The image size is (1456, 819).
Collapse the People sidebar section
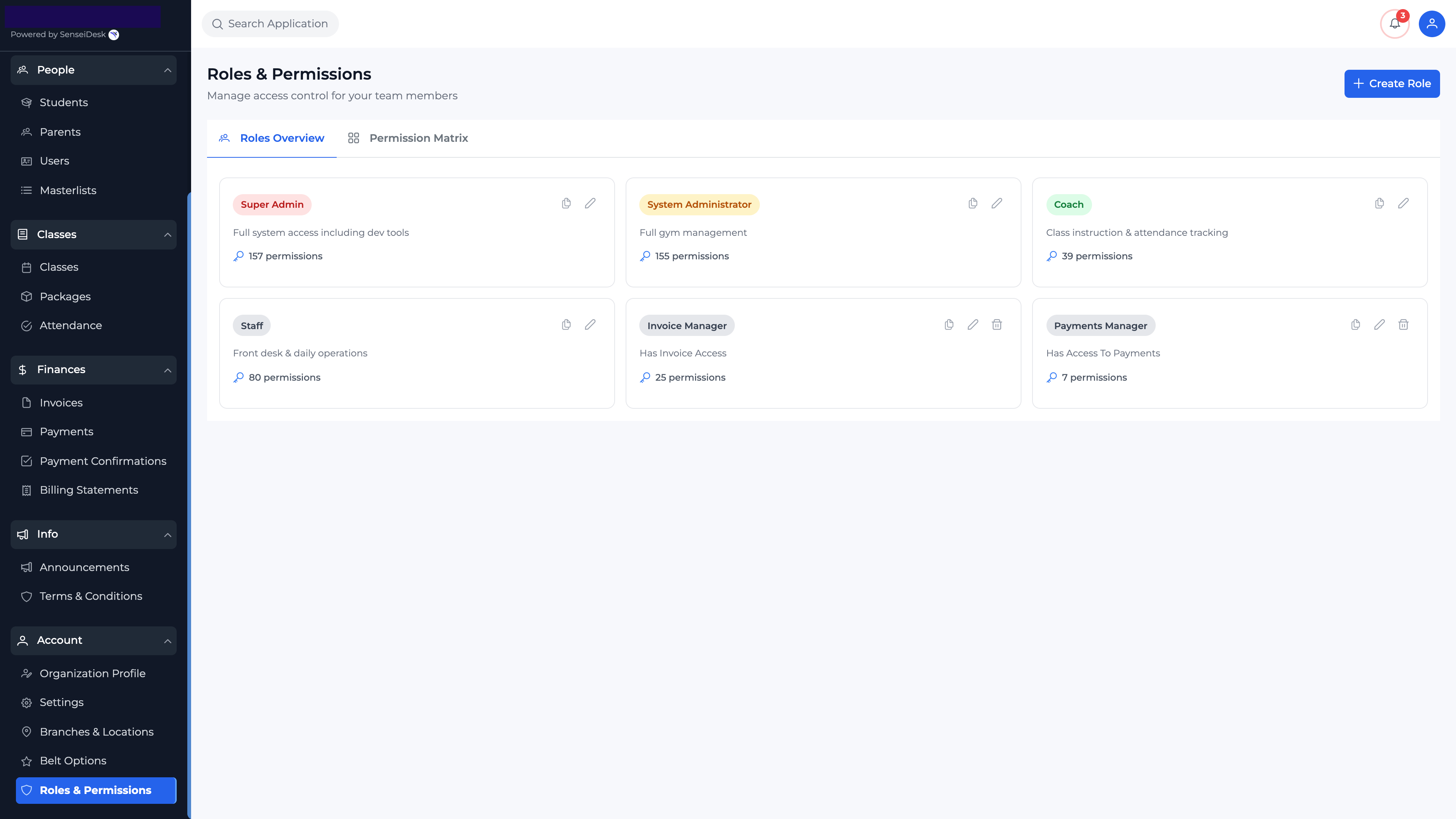[x=167, y=70]
